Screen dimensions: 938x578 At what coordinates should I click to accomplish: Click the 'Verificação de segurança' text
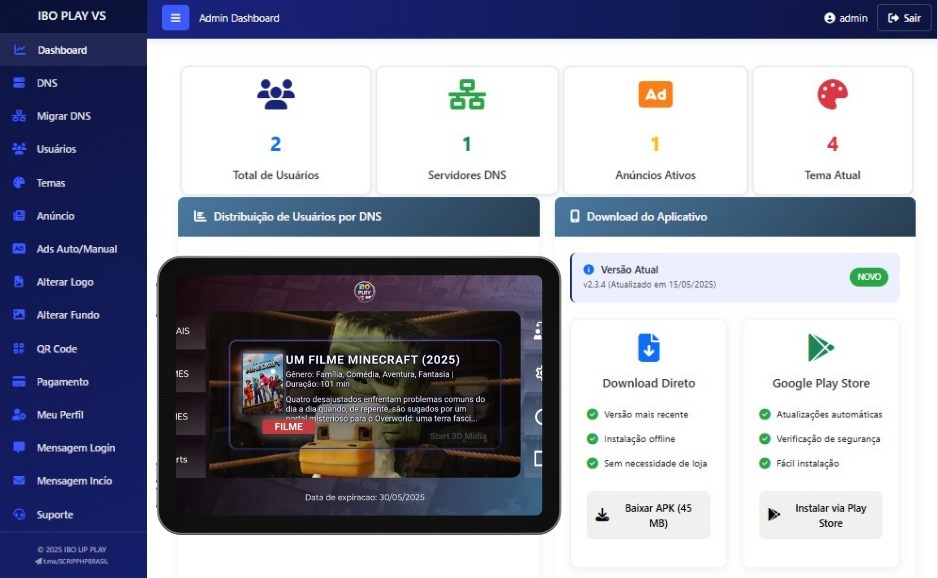(829, 439)
